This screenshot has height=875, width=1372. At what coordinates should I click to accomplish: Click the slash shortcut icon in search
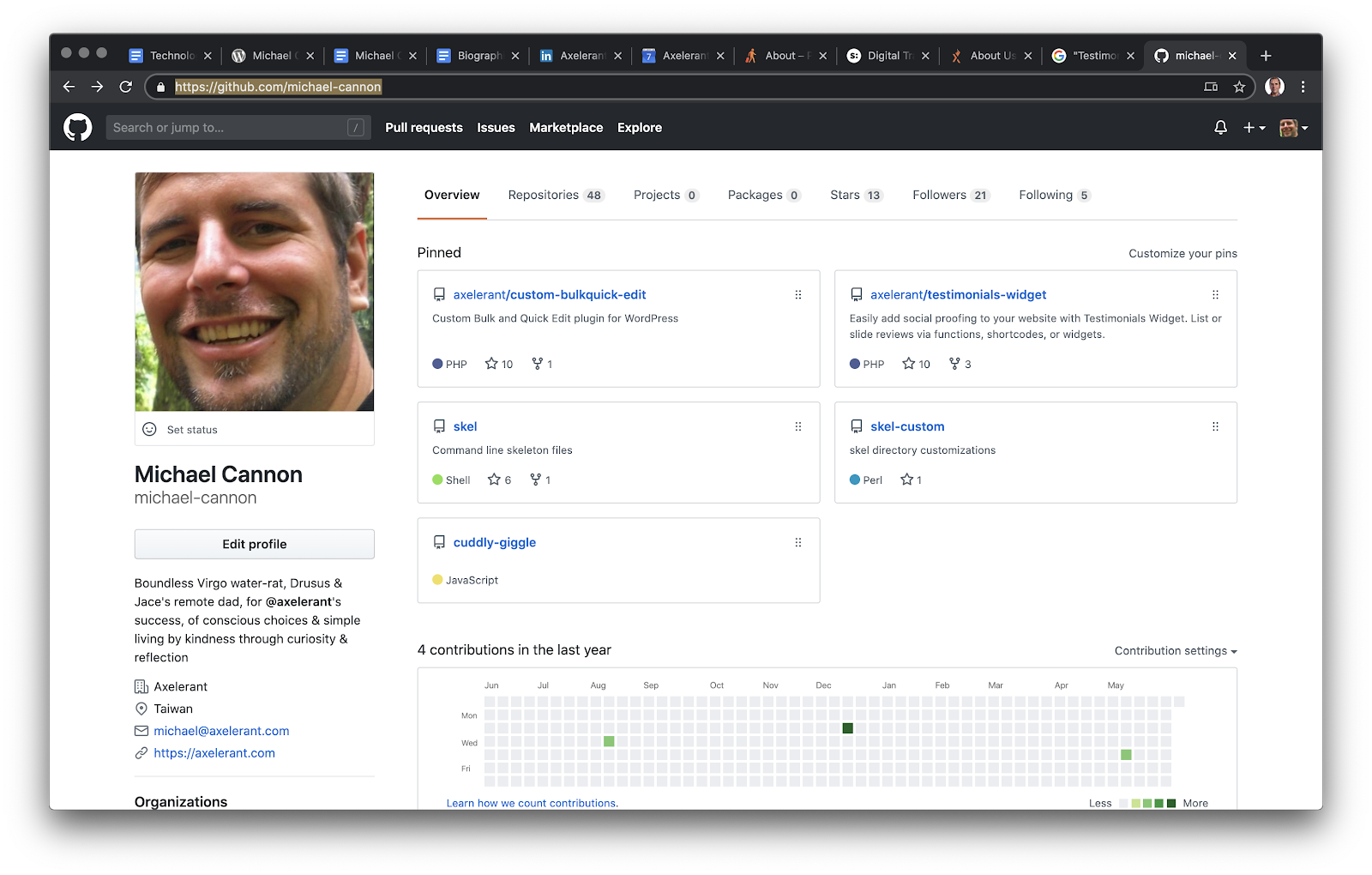(x=356, y=128)
